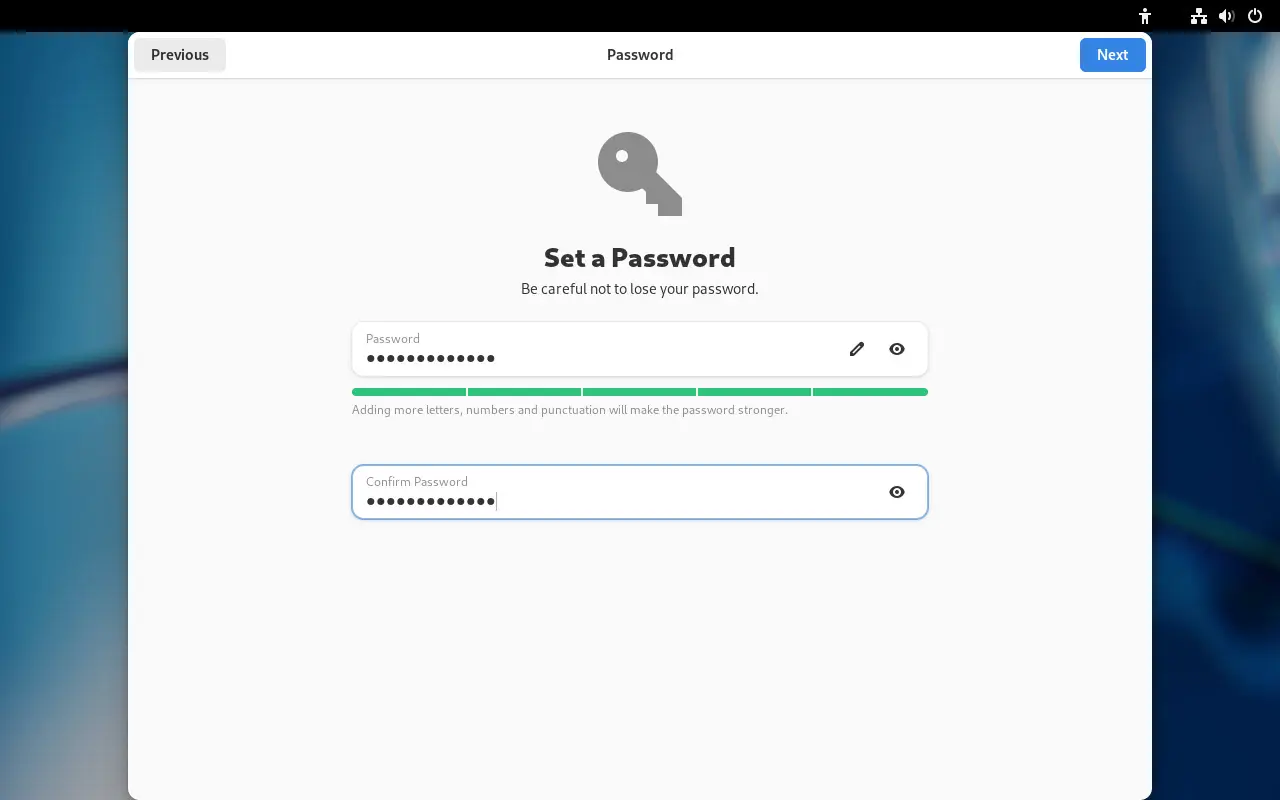Click the password strength hint text
1280x800 pixels.
point(569,410)
